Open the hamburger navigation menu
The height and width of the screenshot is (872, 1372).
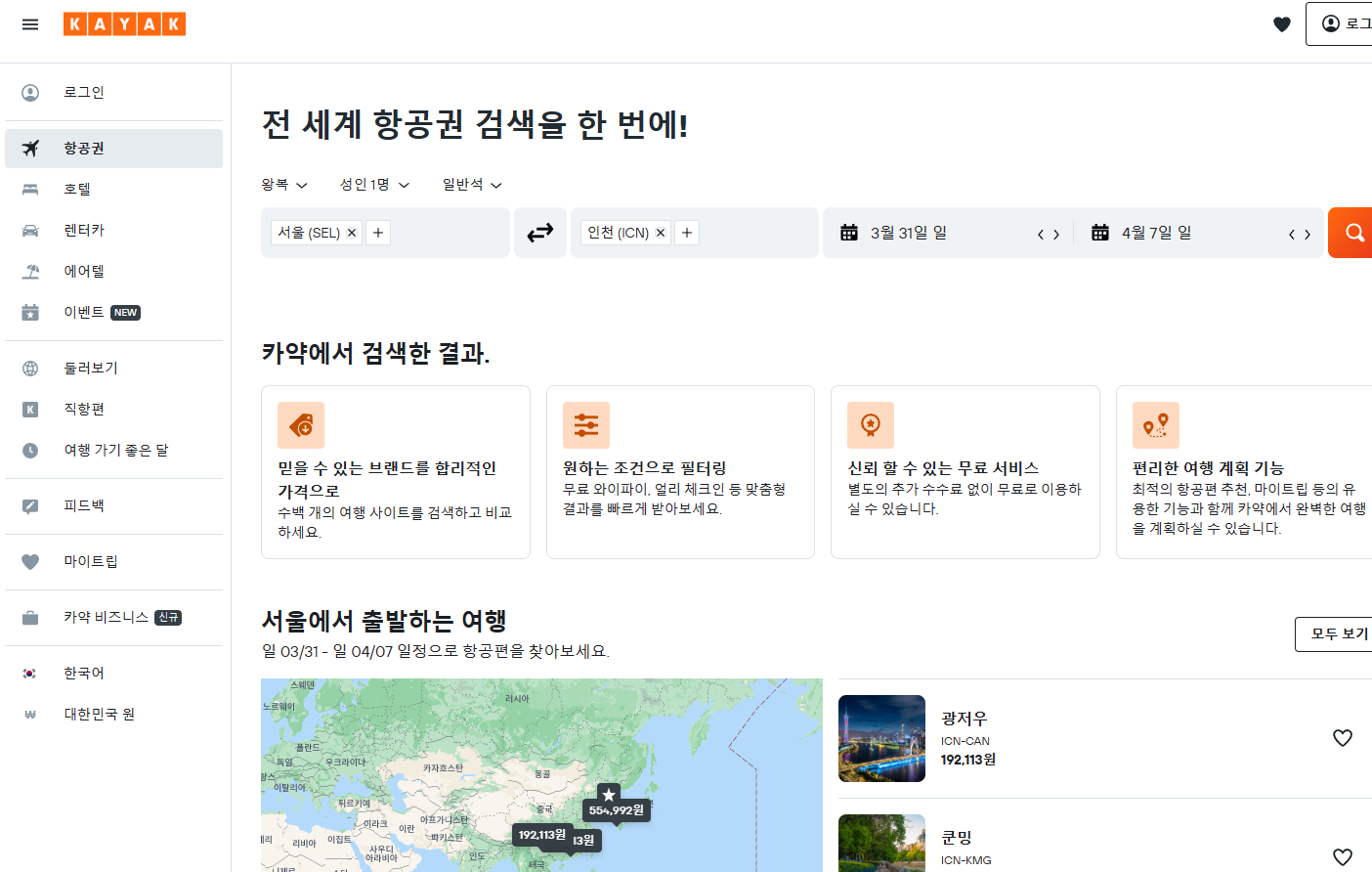29,23
